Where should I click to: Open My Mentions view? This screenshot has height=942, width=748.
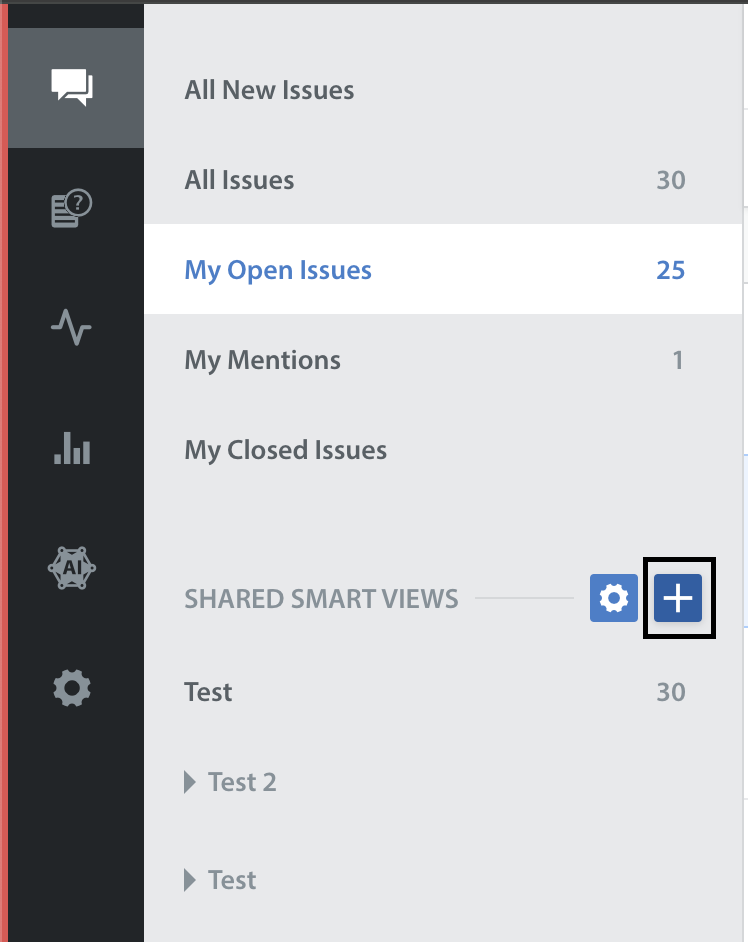point(262,360)
